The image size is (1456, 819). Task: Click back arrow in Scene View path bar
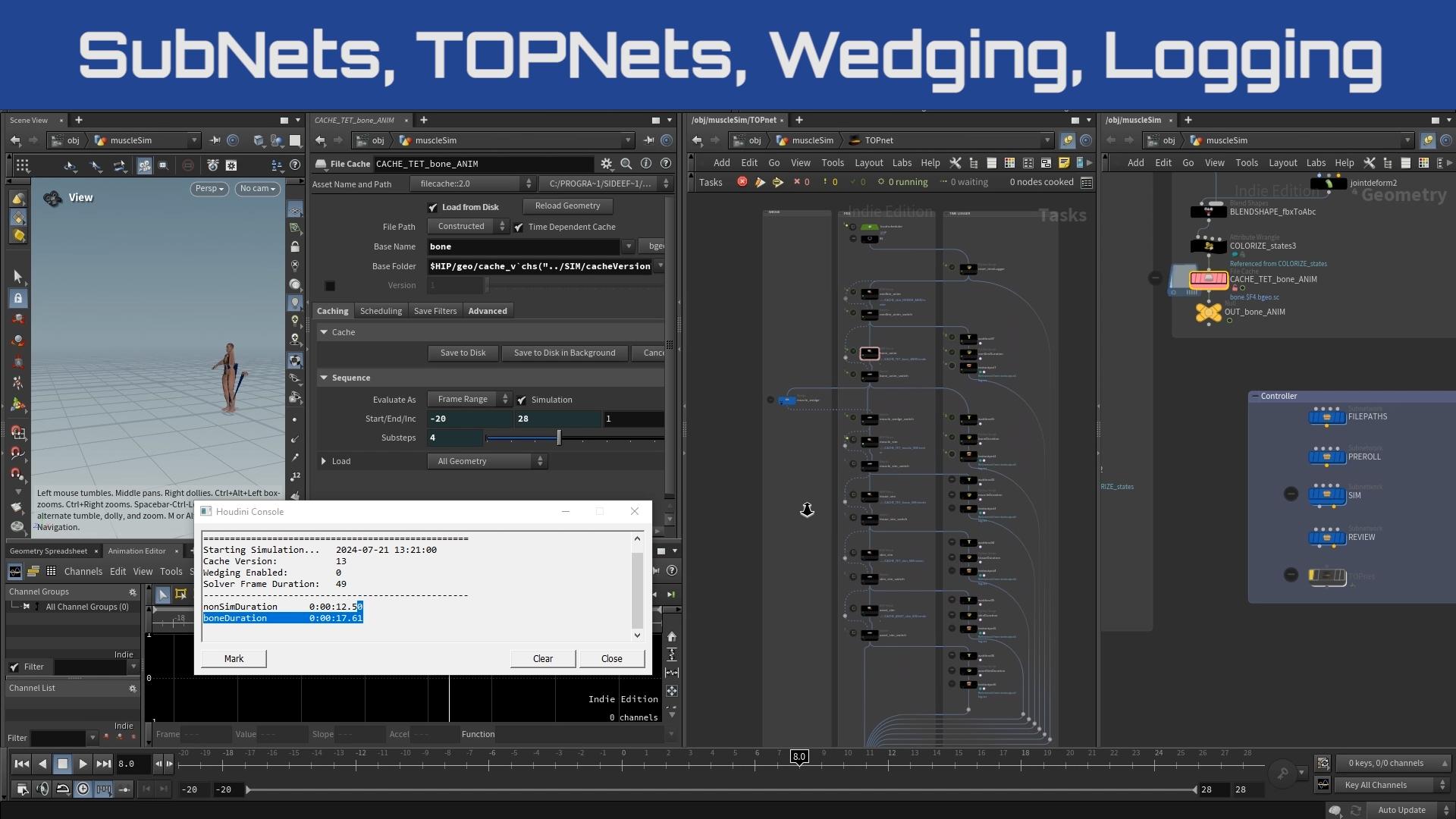(16, 140)
